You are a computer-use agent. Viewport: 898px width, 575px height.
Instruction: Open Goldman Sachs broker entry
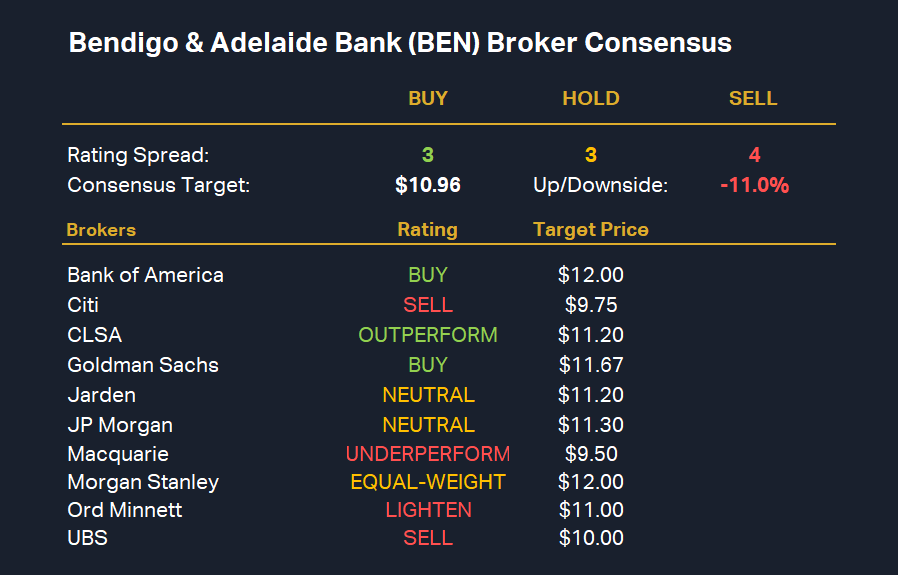(142, 365)
